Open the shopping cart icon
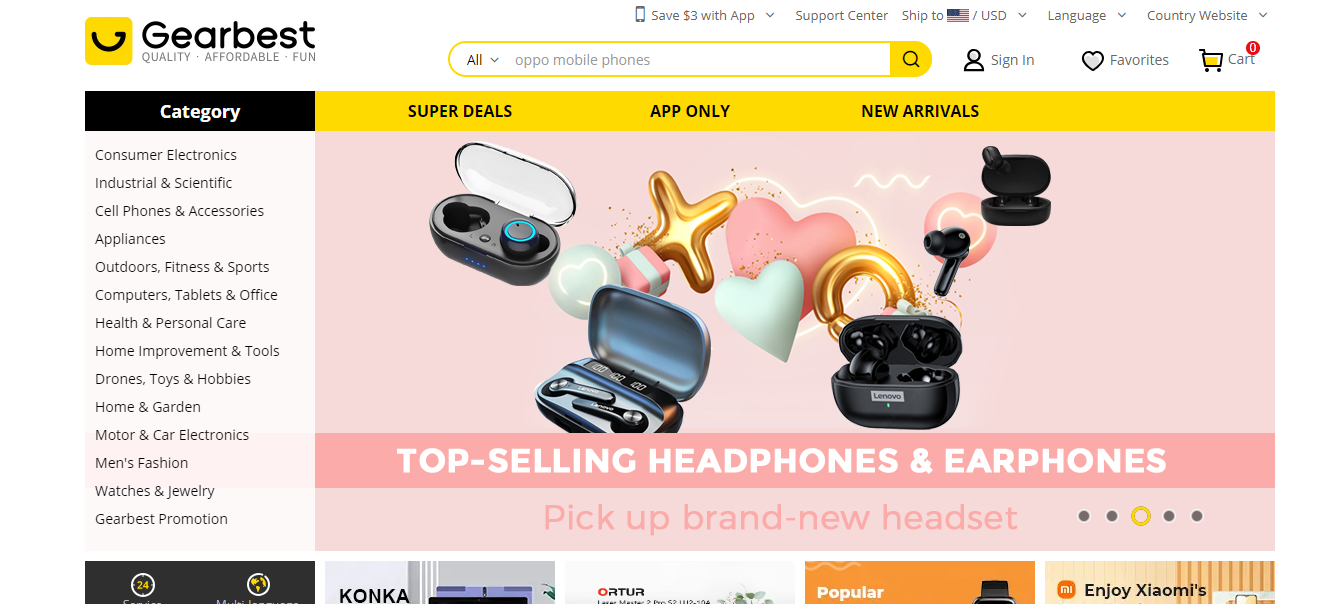 (x=1211, y=60)
